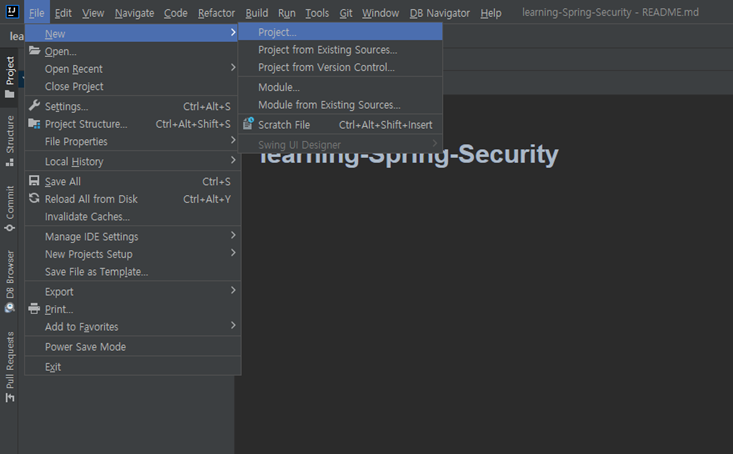Open the File menu in menu bar

[x=36, y=13]
